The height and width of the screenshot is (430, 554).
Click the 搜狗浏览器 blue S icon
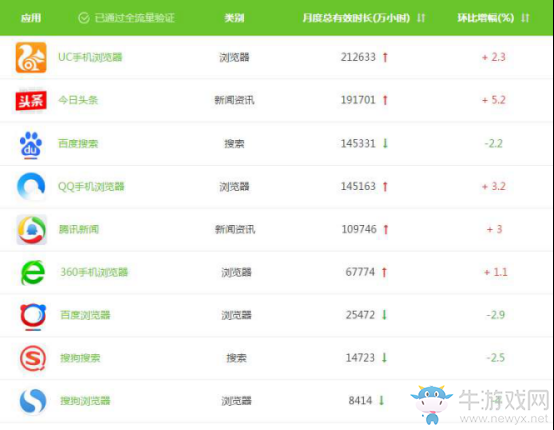33,401
